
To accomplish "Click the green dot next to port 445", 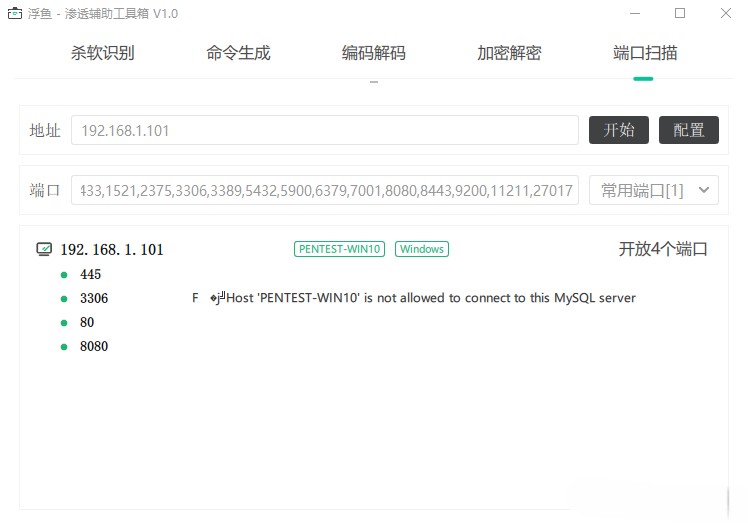I will coord(64,275).
